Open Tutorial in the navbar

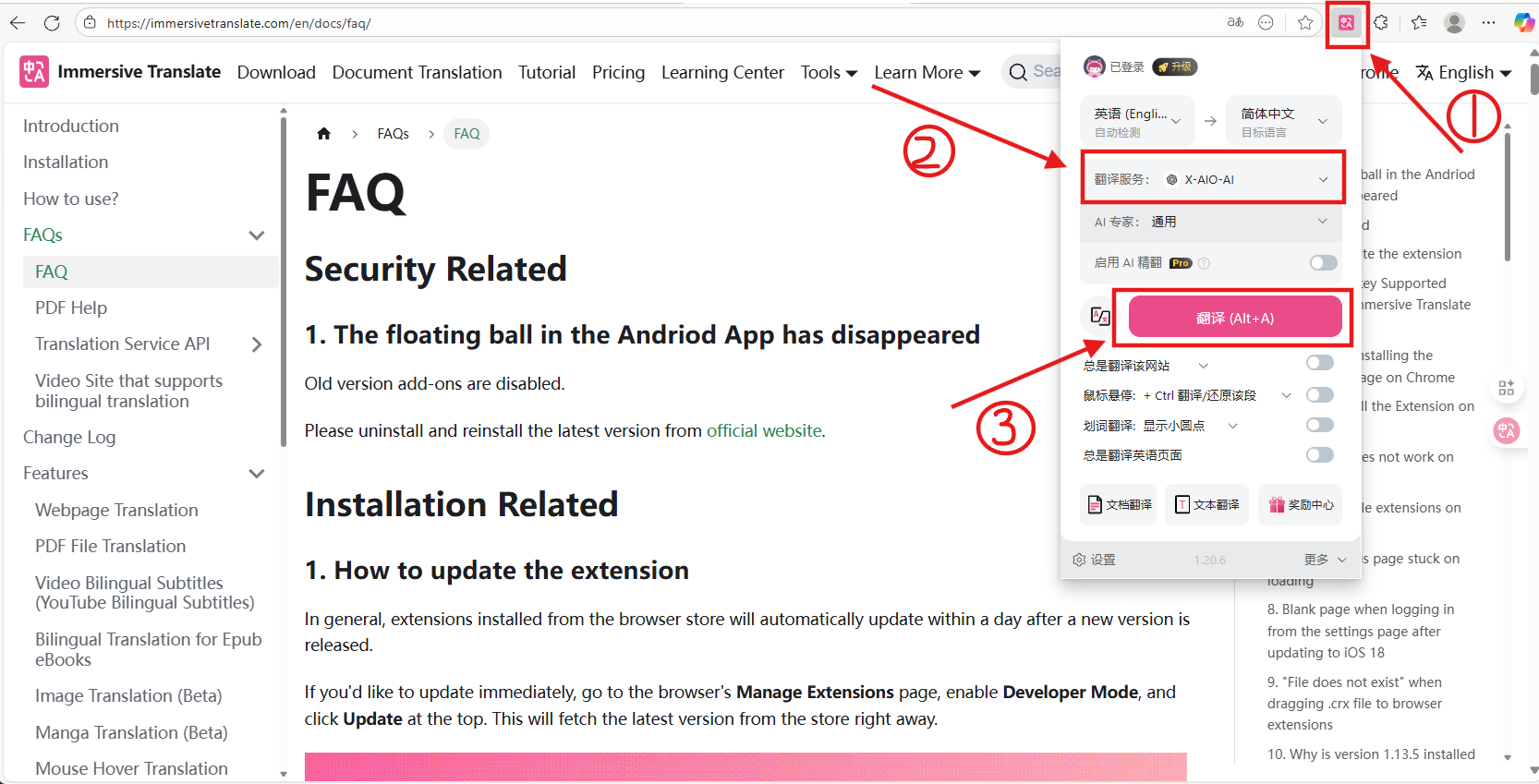point(547,72)
